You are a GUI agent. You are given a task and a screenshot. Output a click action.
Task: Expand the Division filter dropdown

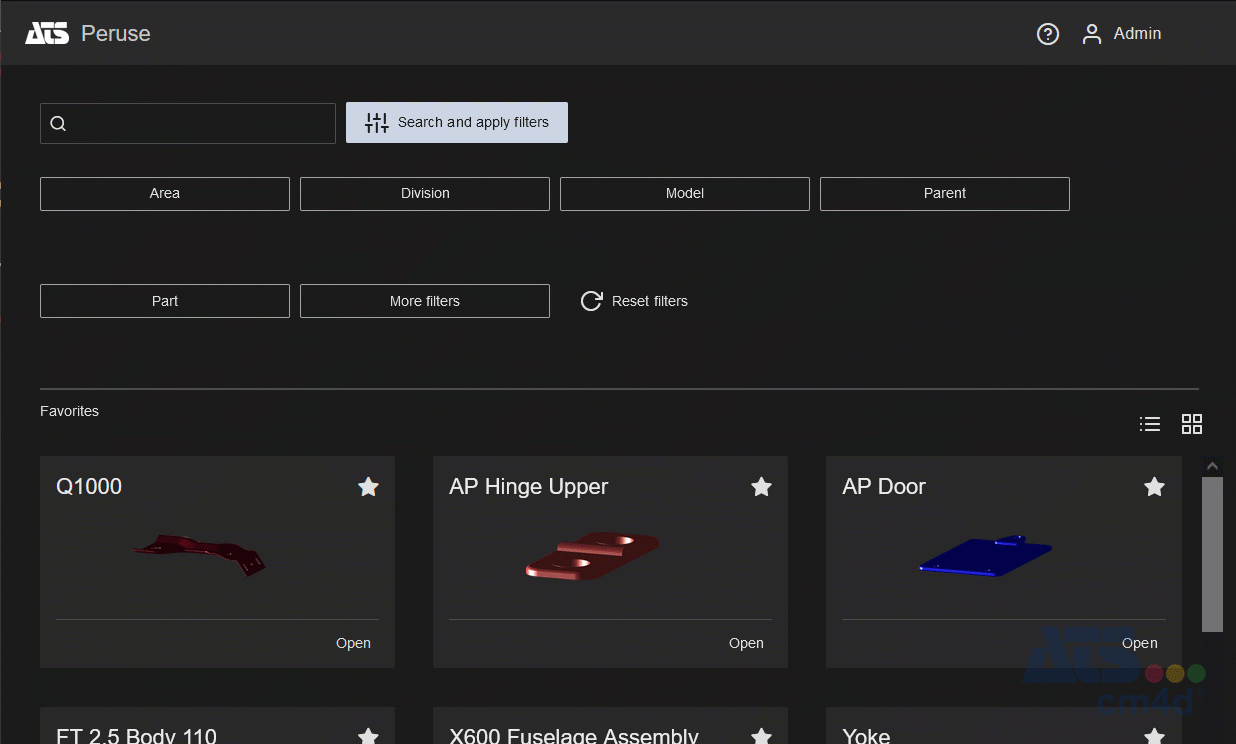(425, 194)
